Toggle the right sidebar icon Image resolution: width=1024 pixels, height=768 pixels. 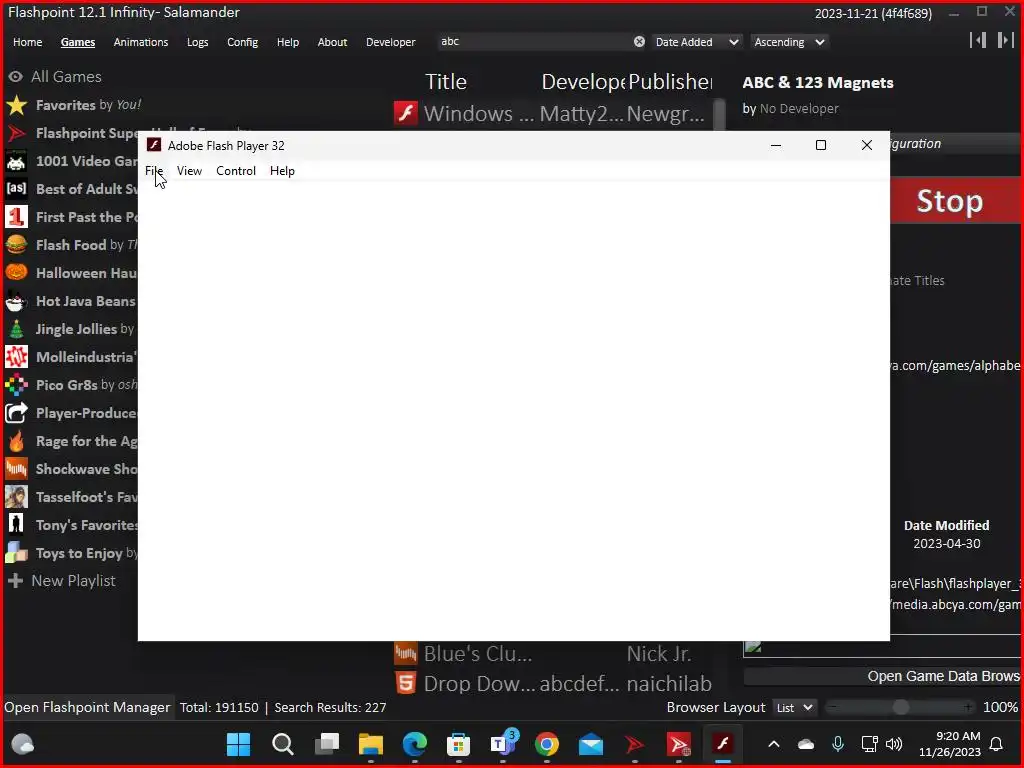click(1005, 40)
